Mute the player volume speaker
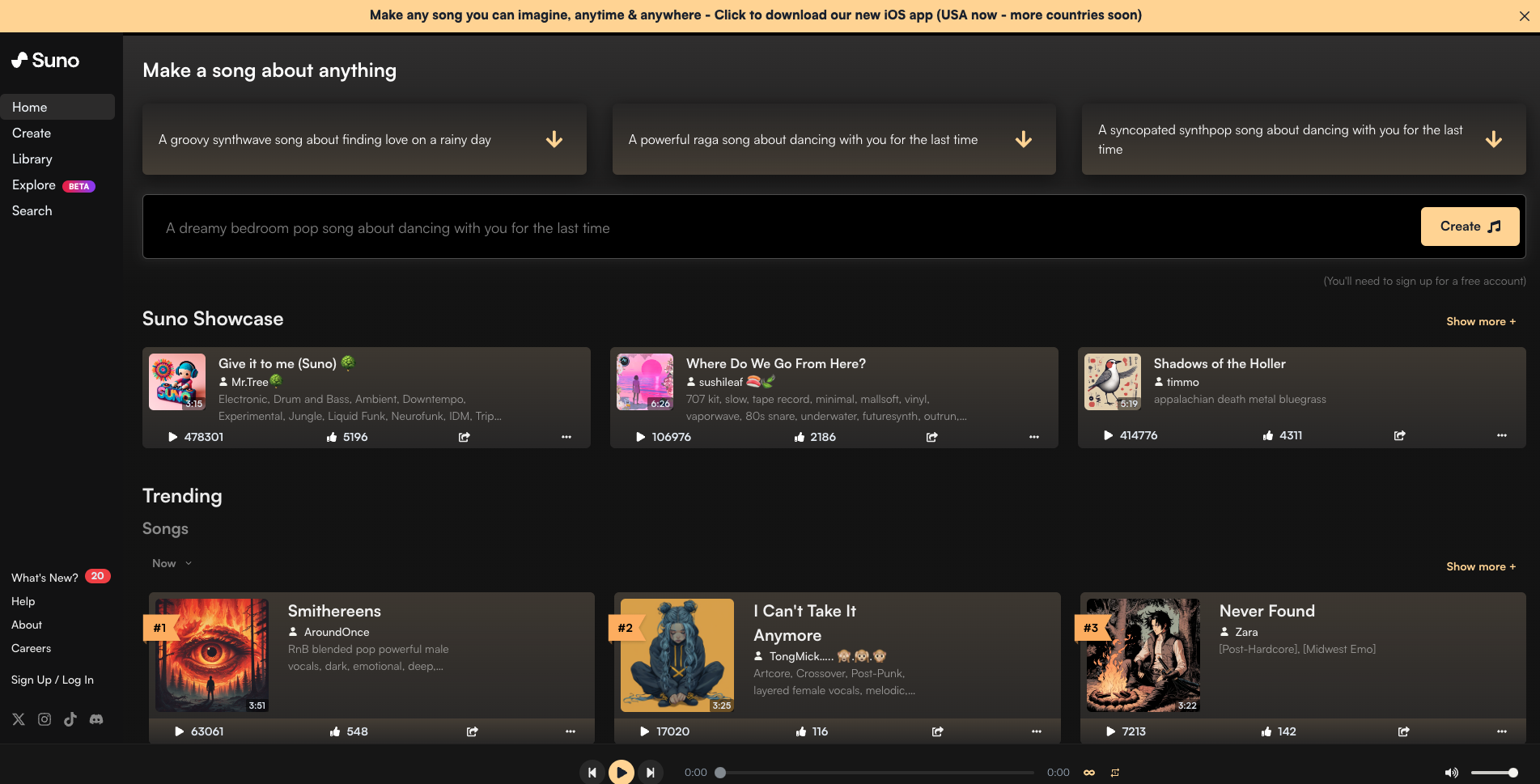The image size is (1540, 784). click(1452, 773)
